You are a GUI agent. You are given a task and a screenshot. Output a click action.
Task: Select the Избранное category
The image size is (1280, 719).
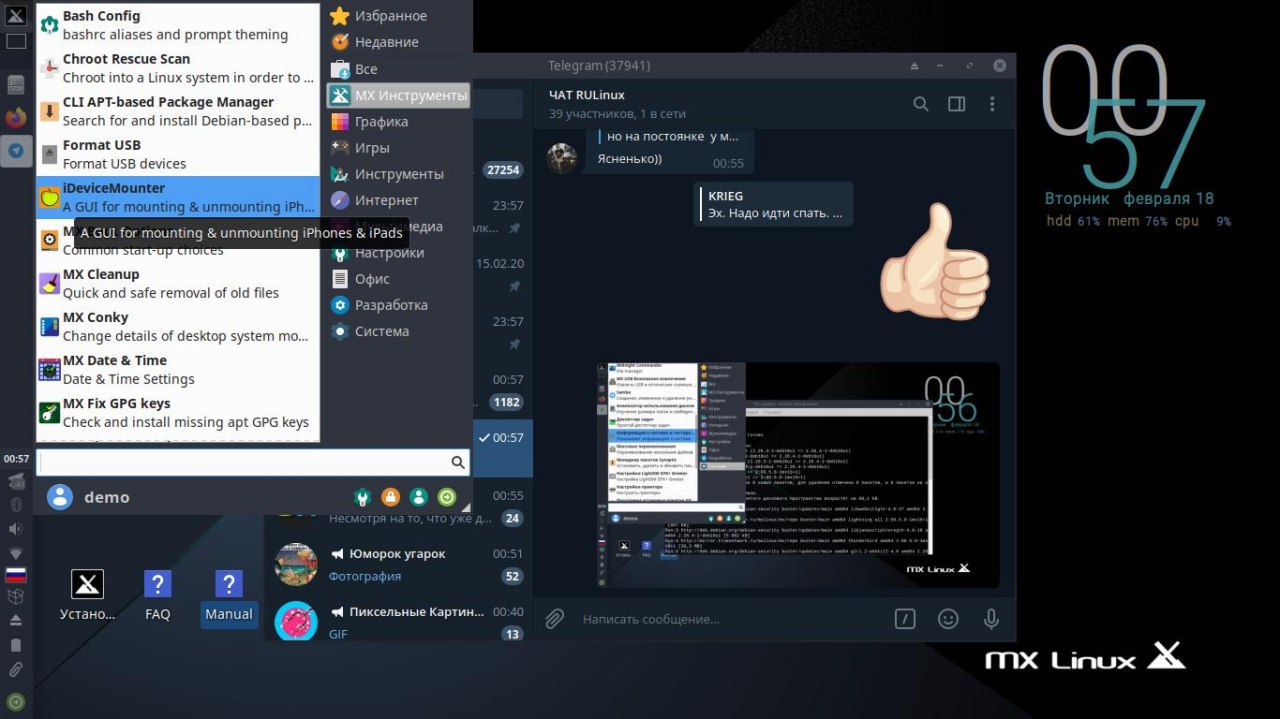(x=398, y=16)
